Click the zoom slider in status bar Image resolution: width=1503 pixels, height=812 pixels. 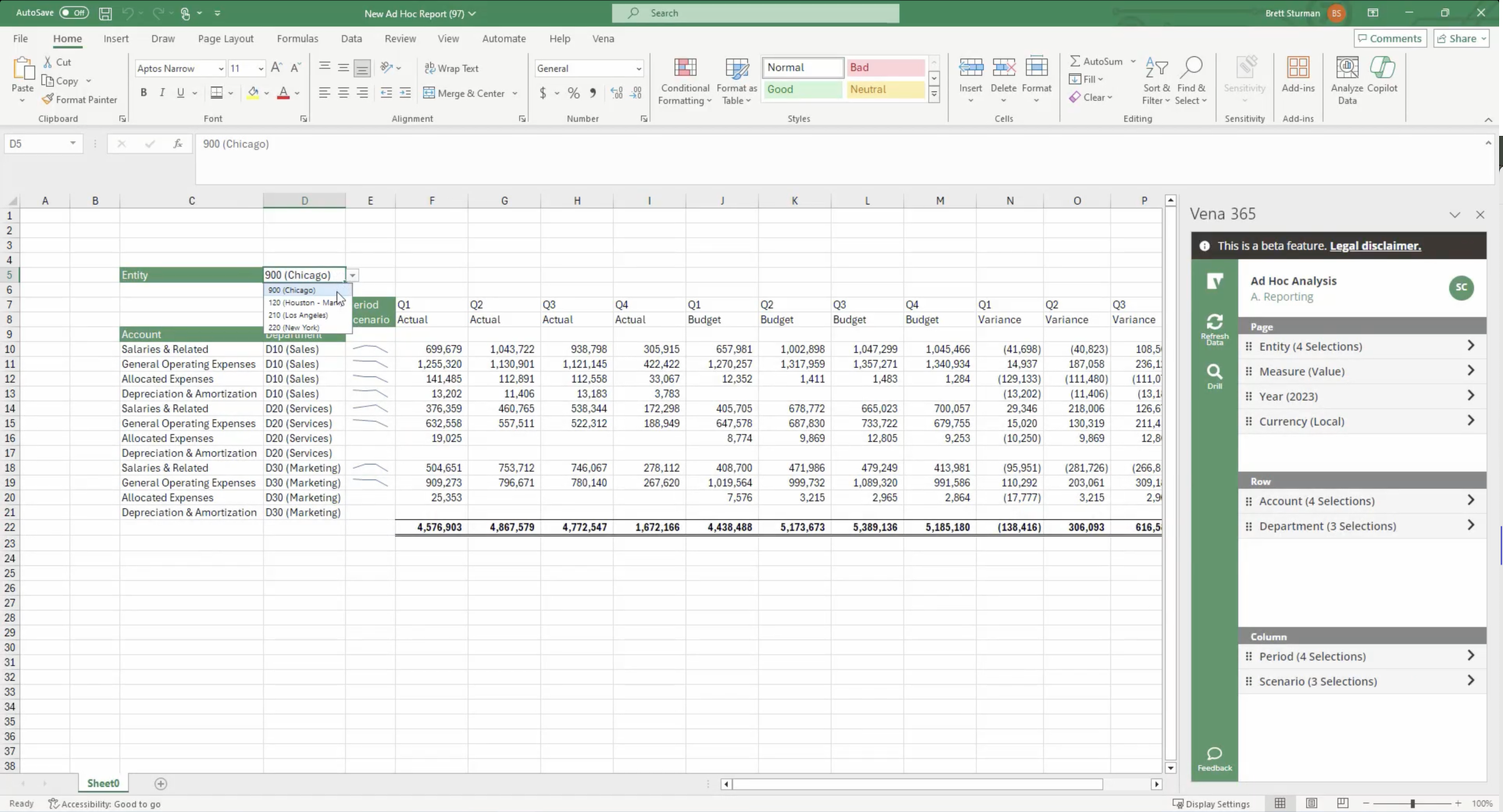click(x=1412, y=803)
